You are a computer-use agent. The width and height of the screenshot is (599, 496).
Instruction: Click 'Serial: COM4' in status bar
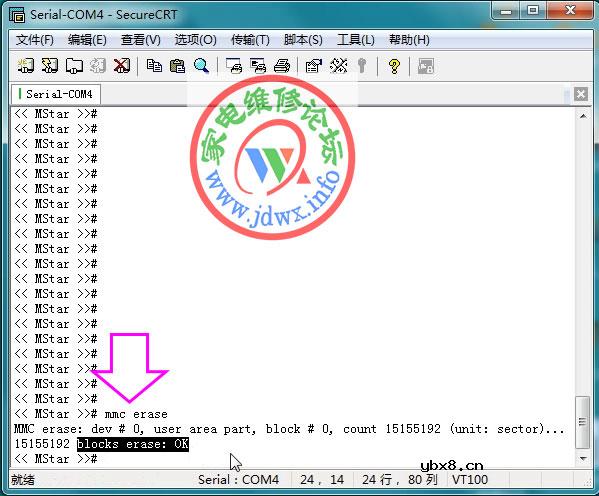point(238,479)
